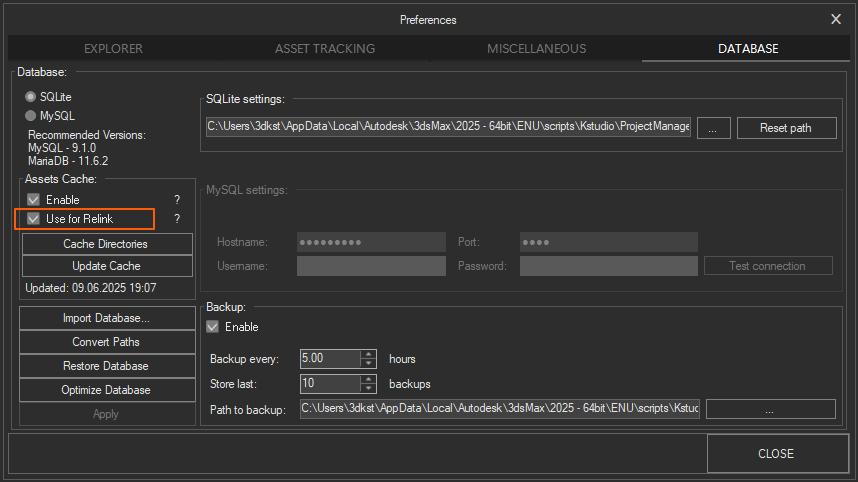The image size is (858, 482).
Task: Click the 'MariaDB - 11.6.2' version text
Action: point(68,161)
